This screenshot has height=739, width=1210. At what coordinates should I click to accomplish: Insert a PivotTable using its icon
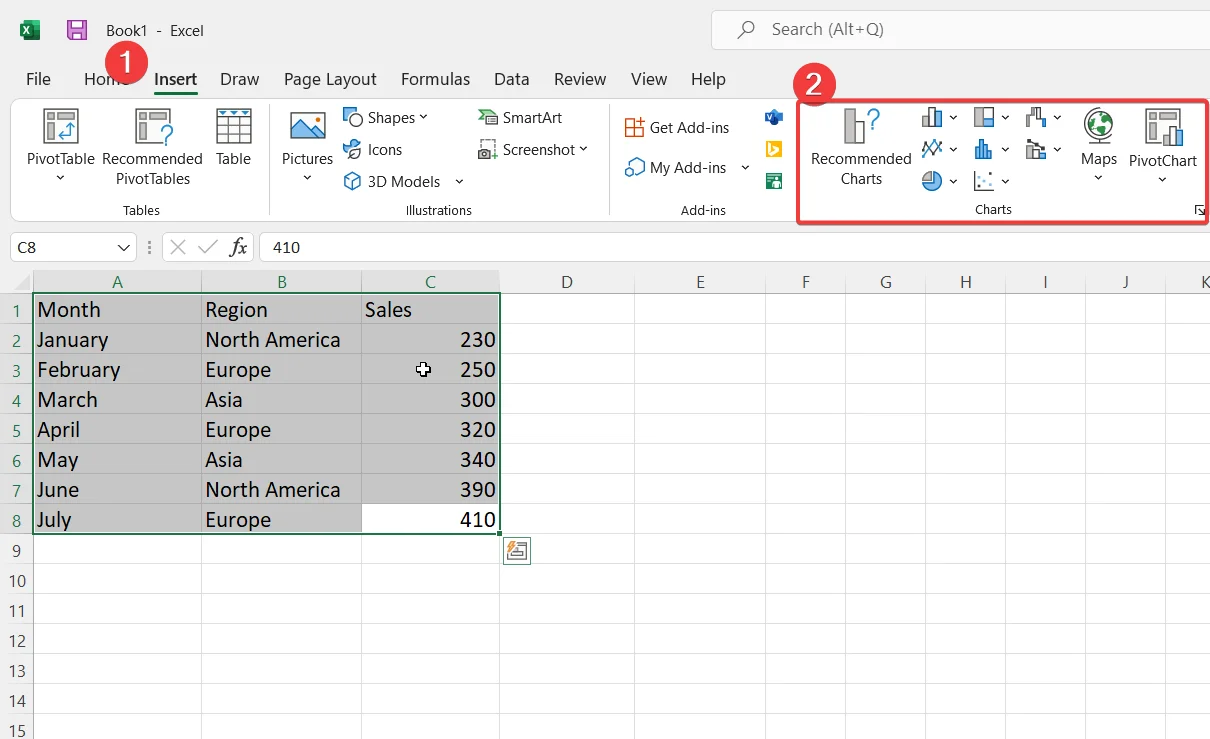pos(60,127)
